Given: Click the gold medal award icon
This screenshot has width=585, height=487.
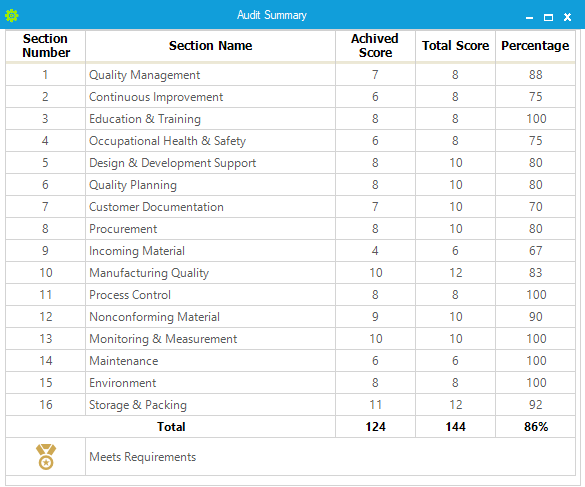Looking at the screenshot, I should tap(46, 456).
